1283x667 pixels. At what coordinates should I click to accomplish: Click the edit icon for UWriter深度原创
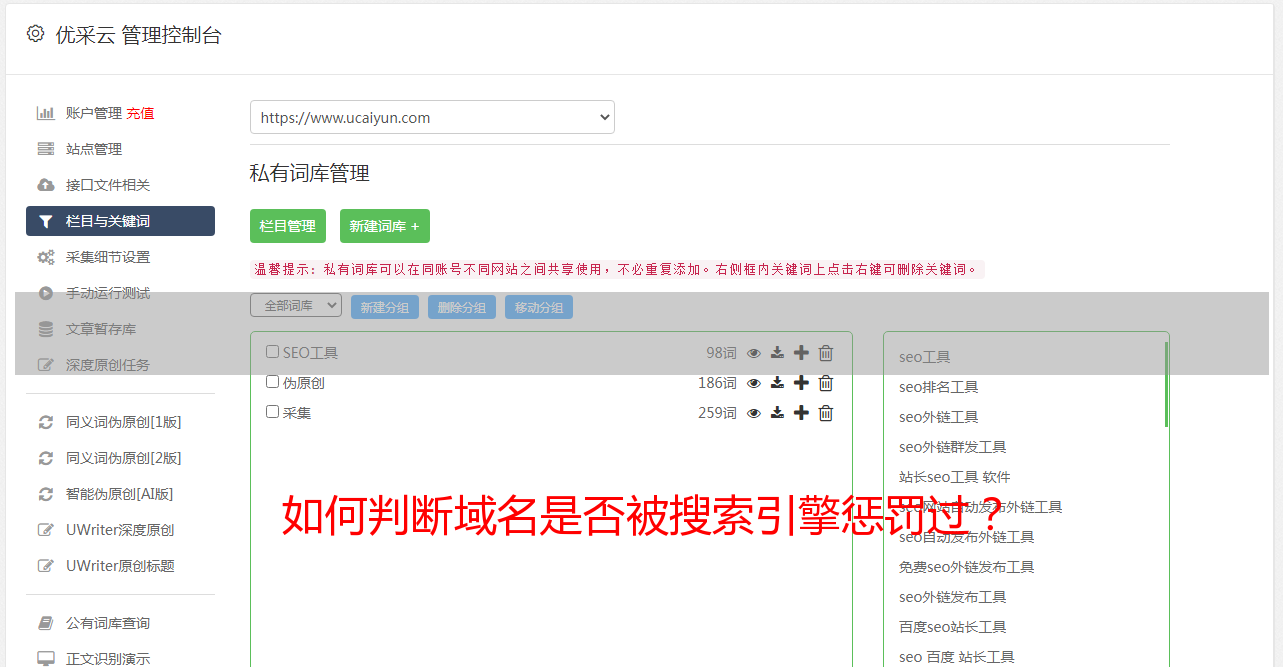point(46,530)
